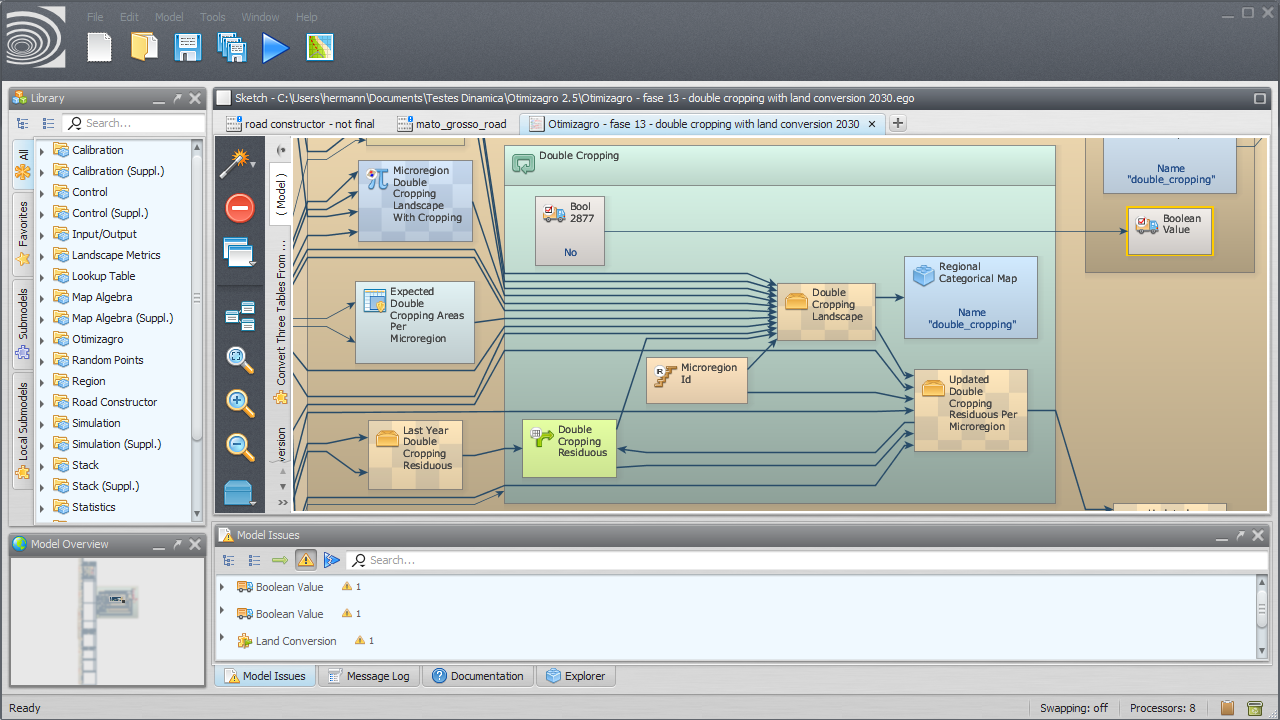
Task: Run the model with the Play button
Action: [x=274, y=47]
